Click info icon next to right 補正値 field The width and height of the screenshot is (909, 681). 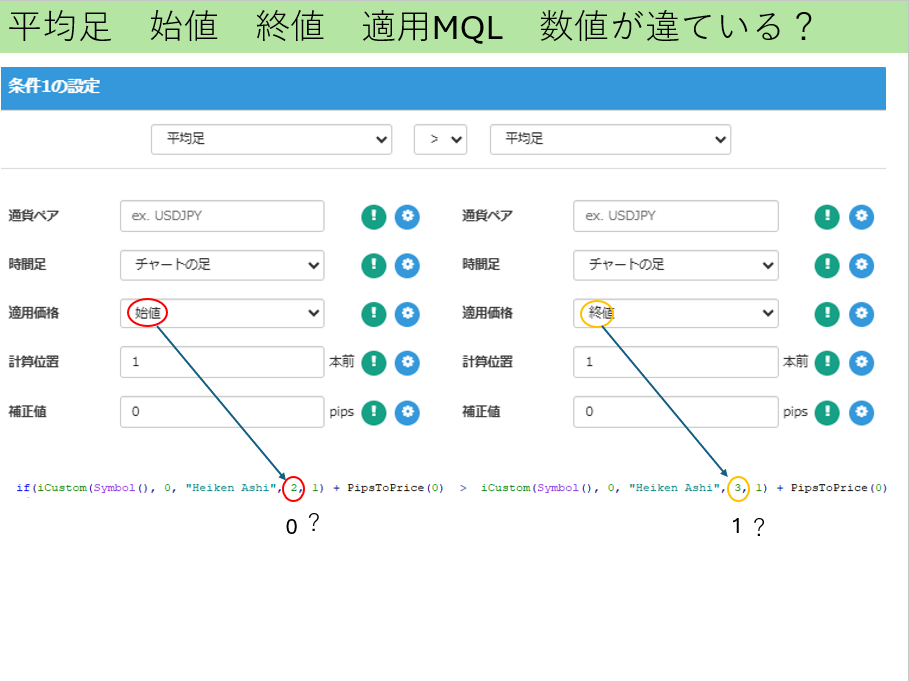[828, 412]
